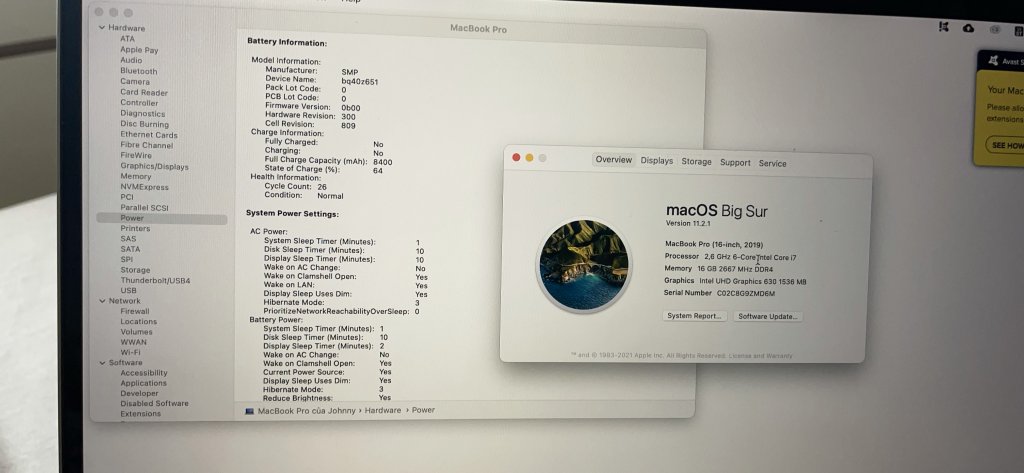This screenshot has width=1024, height=473.
Task: Select Memory in the sidebar list
Action: click(135, 176)
